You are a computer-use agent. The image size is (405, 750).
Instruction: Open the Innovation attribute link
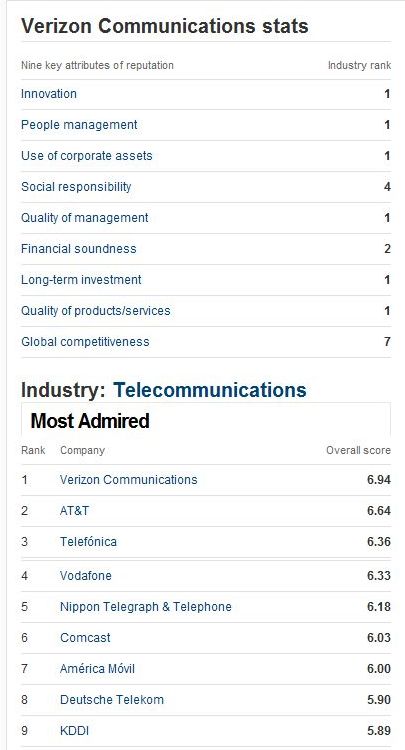click(x=49, y=94)
